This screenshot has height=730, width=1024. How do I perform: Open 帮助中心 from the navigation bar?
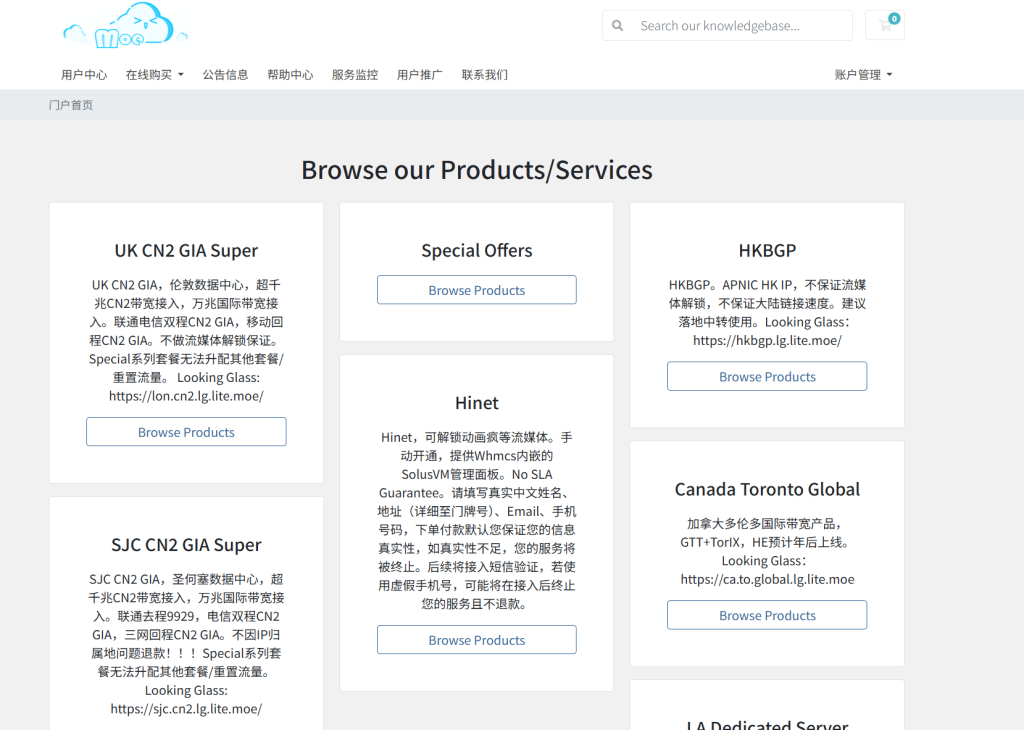point(290,75)
